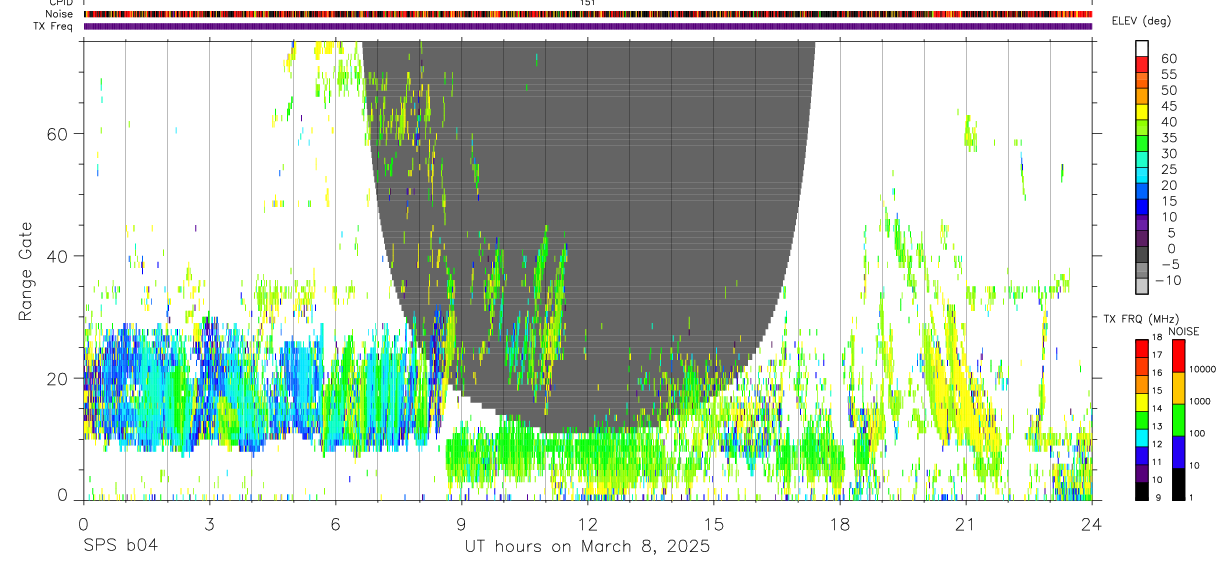Click the '3' tick on the UT hours axis
The image size is (1228, 567).
click(x=209, y=524)
